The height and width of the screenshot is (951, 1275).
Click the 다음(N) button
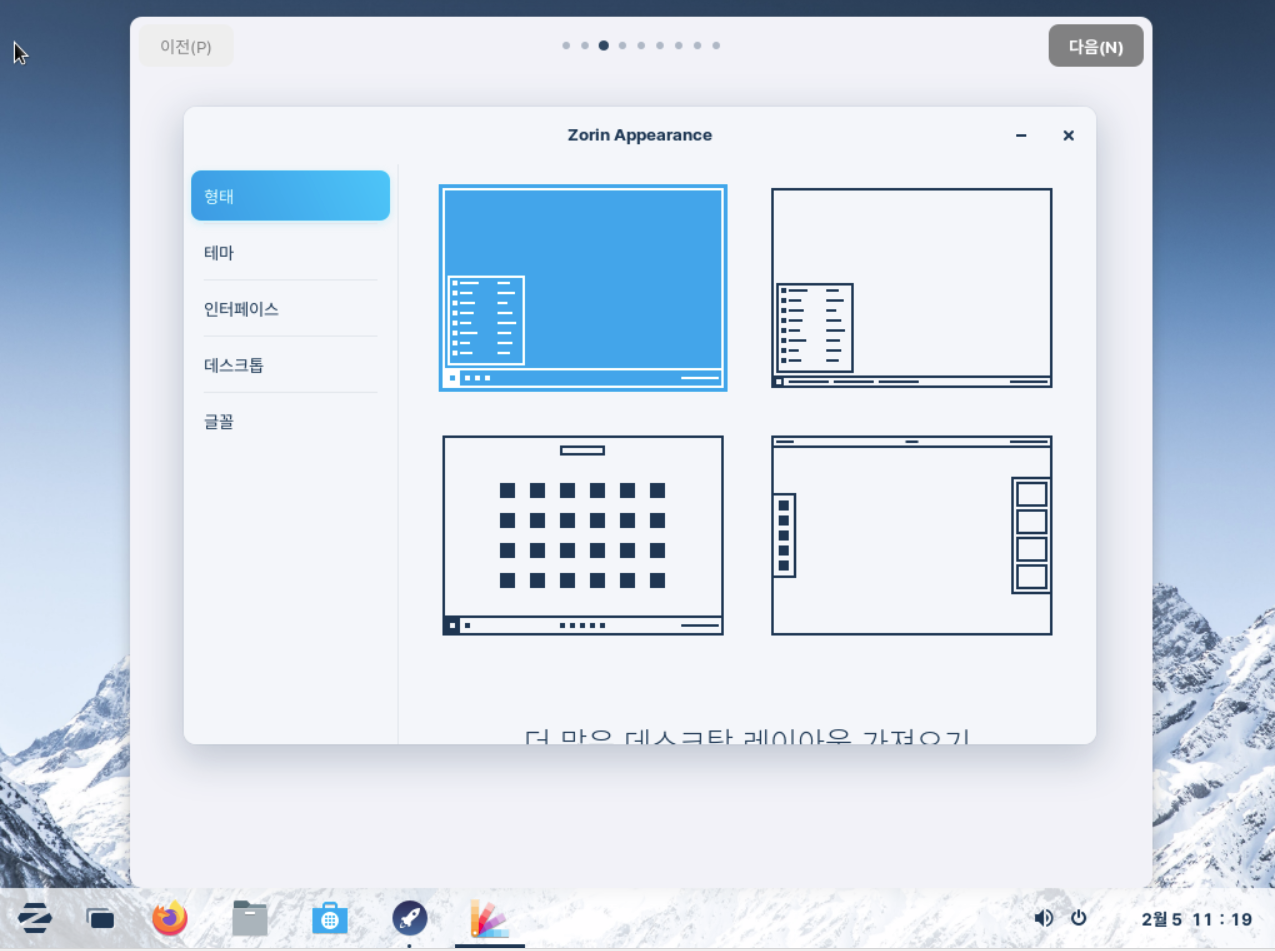pyautogui.click(x=1096, y=46)
